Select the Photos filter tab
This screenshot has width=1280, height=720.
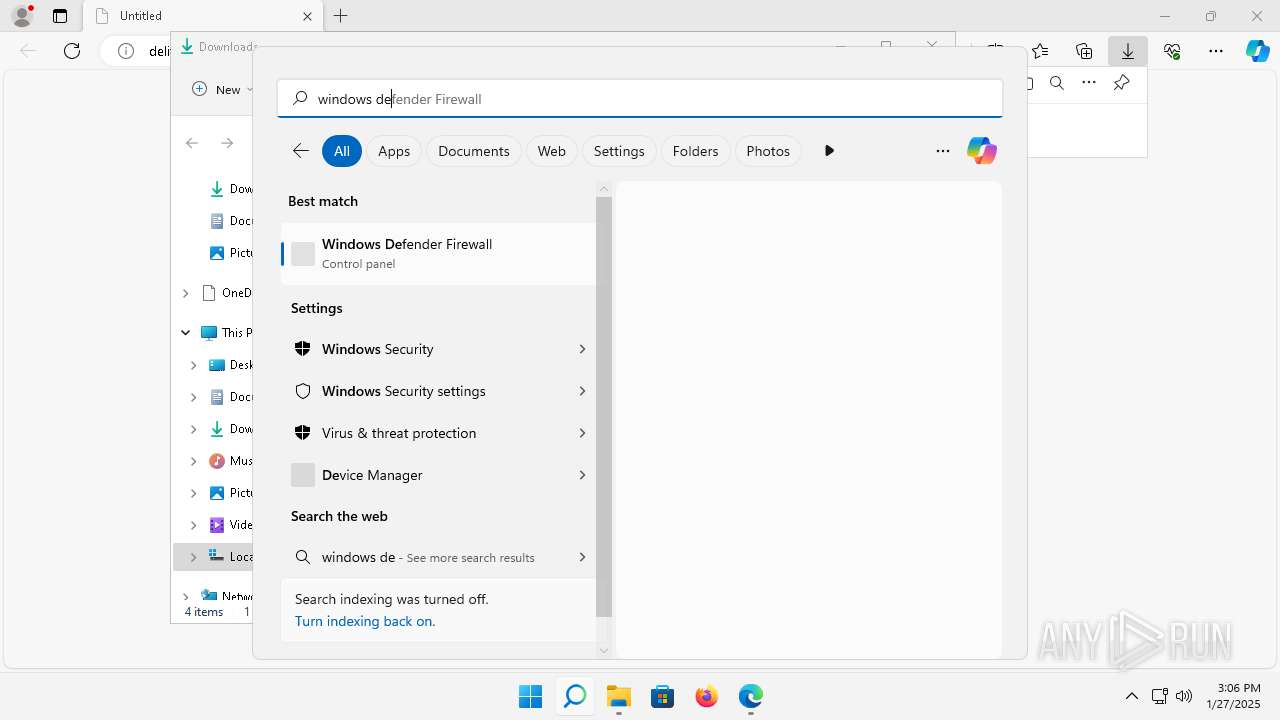point(768,151)
